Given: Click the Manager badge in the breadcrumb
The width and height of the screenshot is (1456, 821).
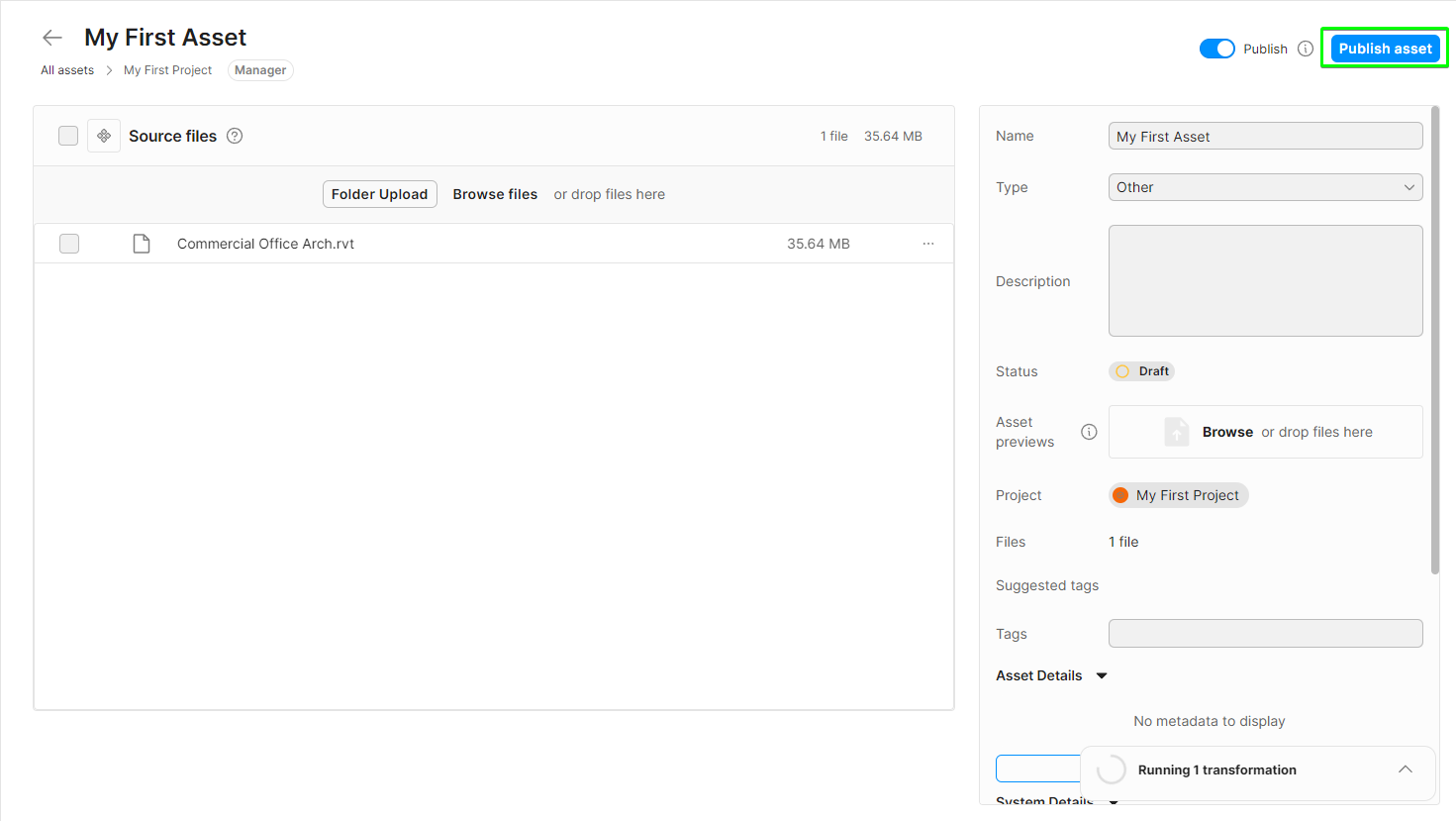Looking at the screenshot, I should 259,69.
